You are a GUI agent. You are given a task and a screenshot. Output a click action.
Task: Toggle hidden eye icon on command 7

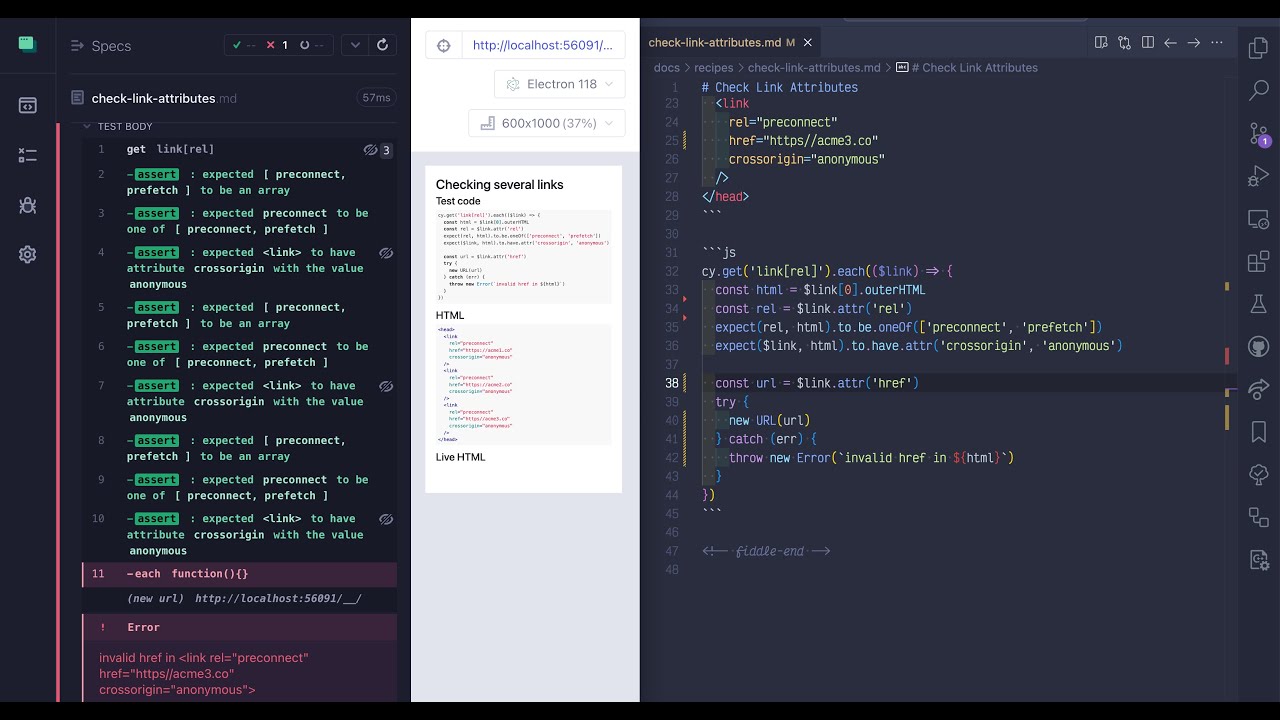tap(386, 386)
